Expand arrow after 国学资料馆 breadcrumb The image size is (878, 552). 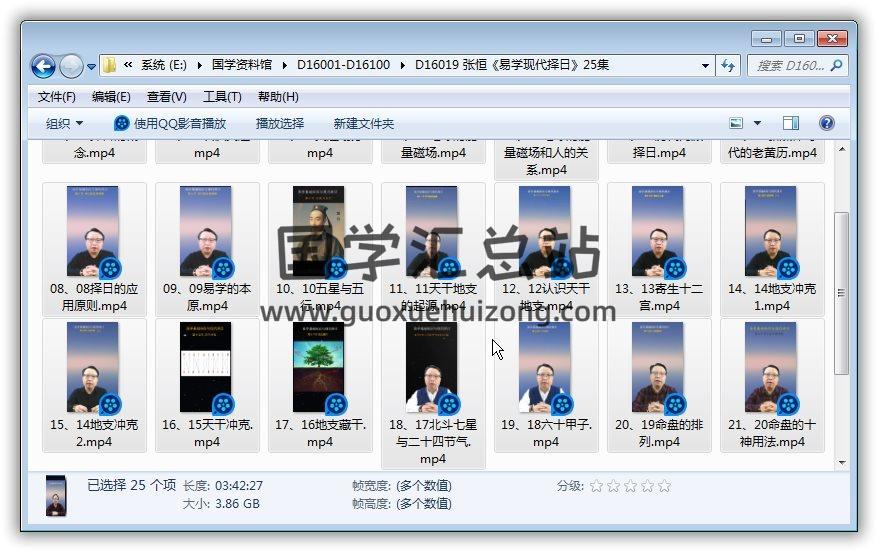pyautogui.click(x=284, y=66)
